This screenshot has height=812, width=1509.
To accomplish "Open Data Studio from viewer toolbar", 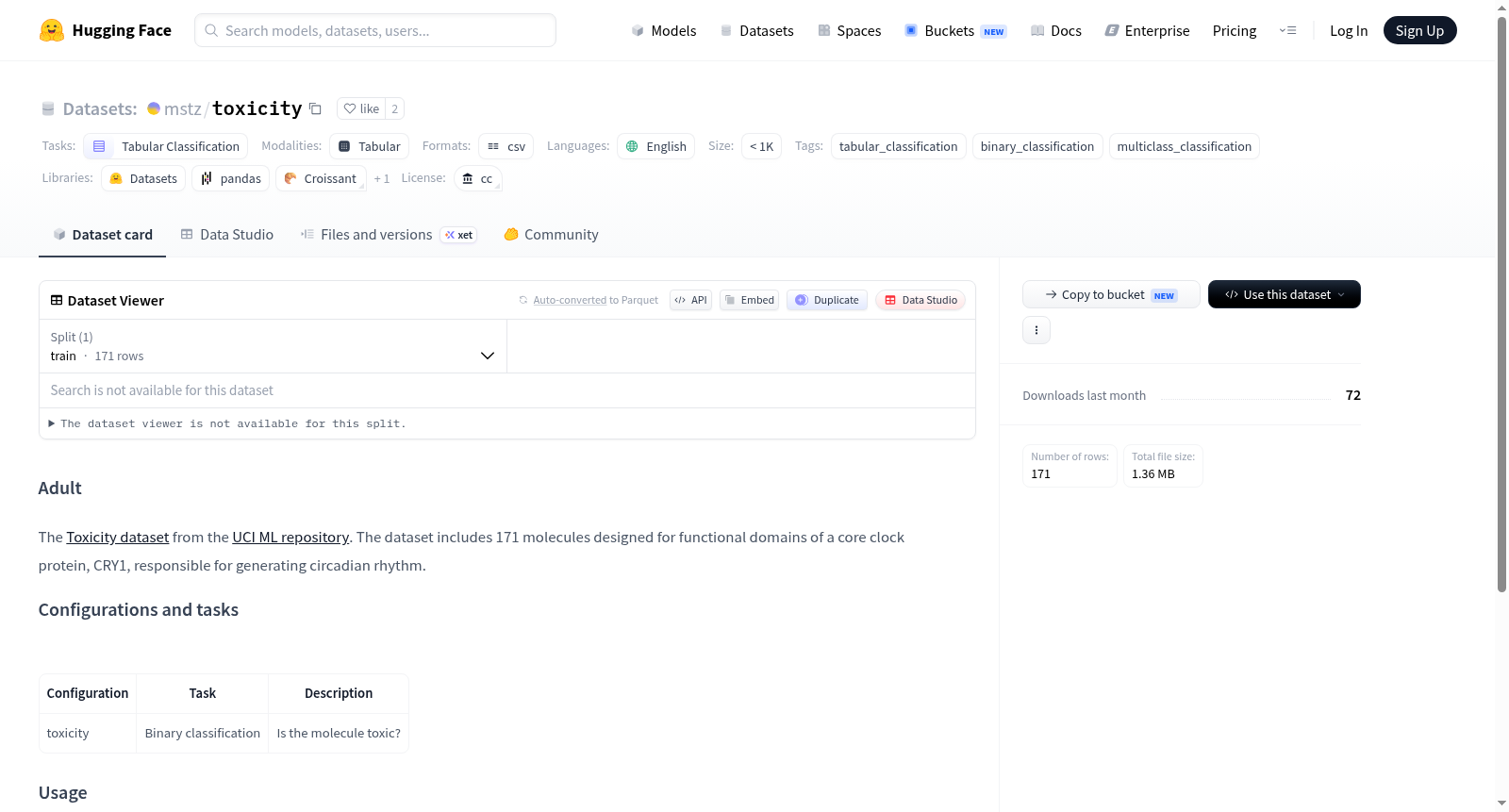I will pos(920,300).
